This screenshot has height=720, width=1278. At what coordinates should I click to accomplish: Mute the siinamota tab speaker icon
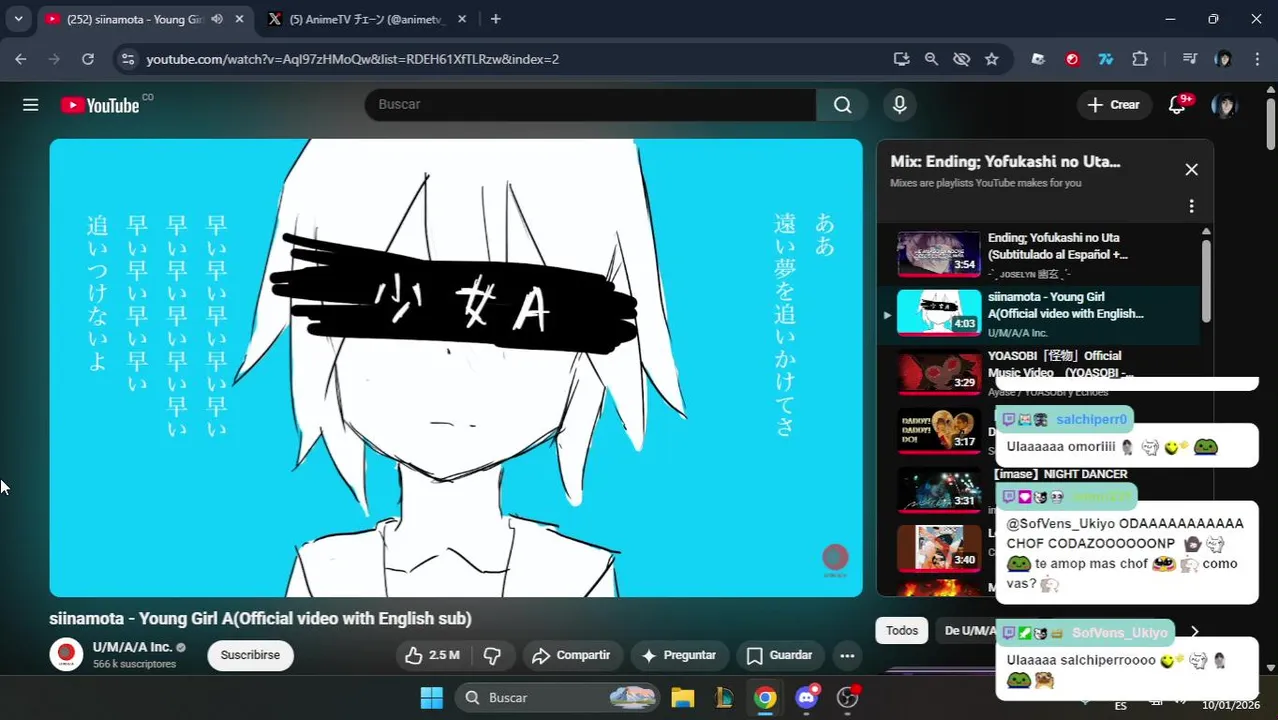[217, 19]
